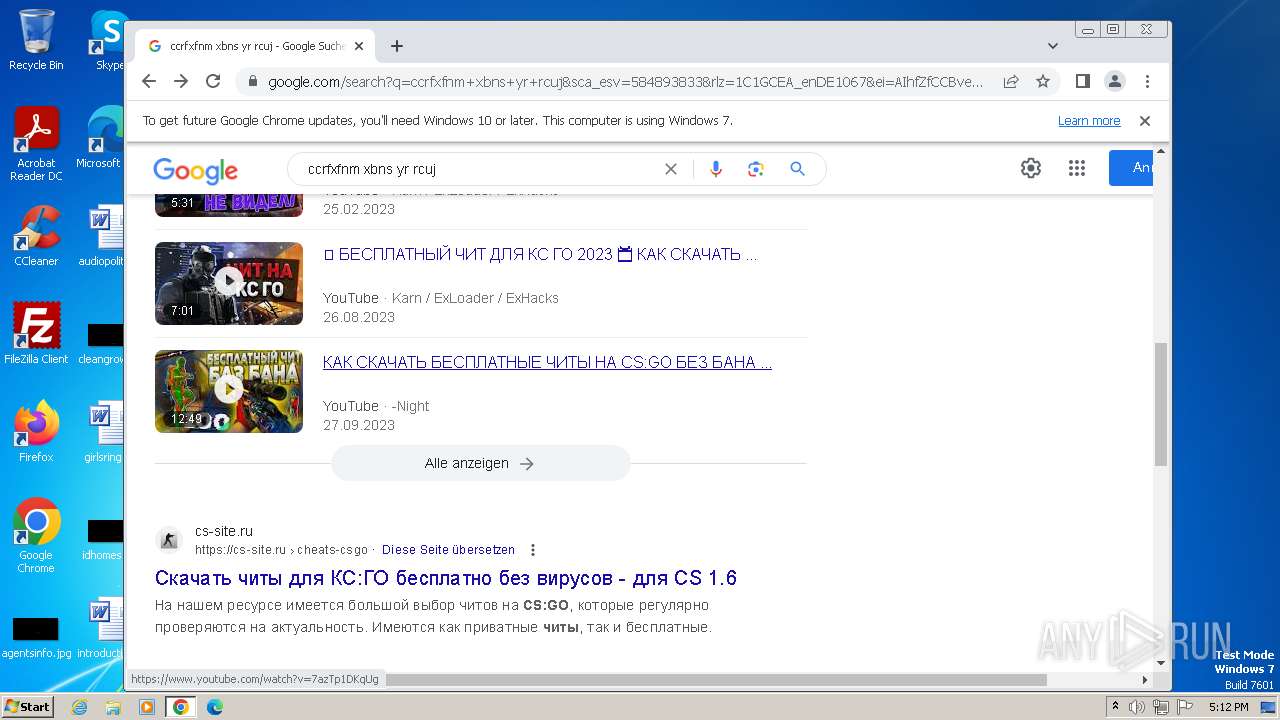This screenshot has height=720, width=1280.
Task: Switch to the Google Suche tab
Action: (255, 46)
